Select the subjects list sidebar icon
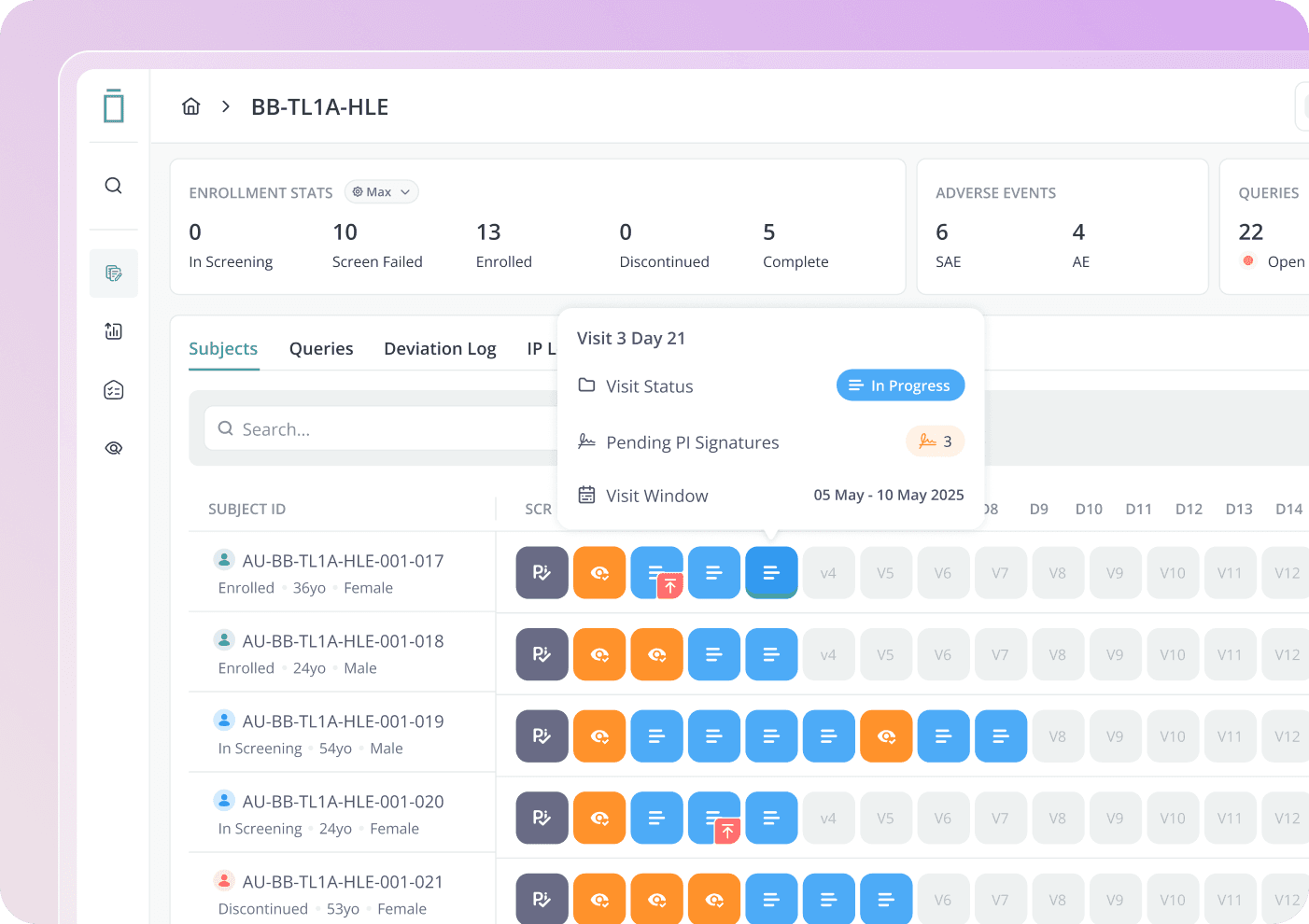Screen dimensions: 1309x924 [x=114, y=273]
